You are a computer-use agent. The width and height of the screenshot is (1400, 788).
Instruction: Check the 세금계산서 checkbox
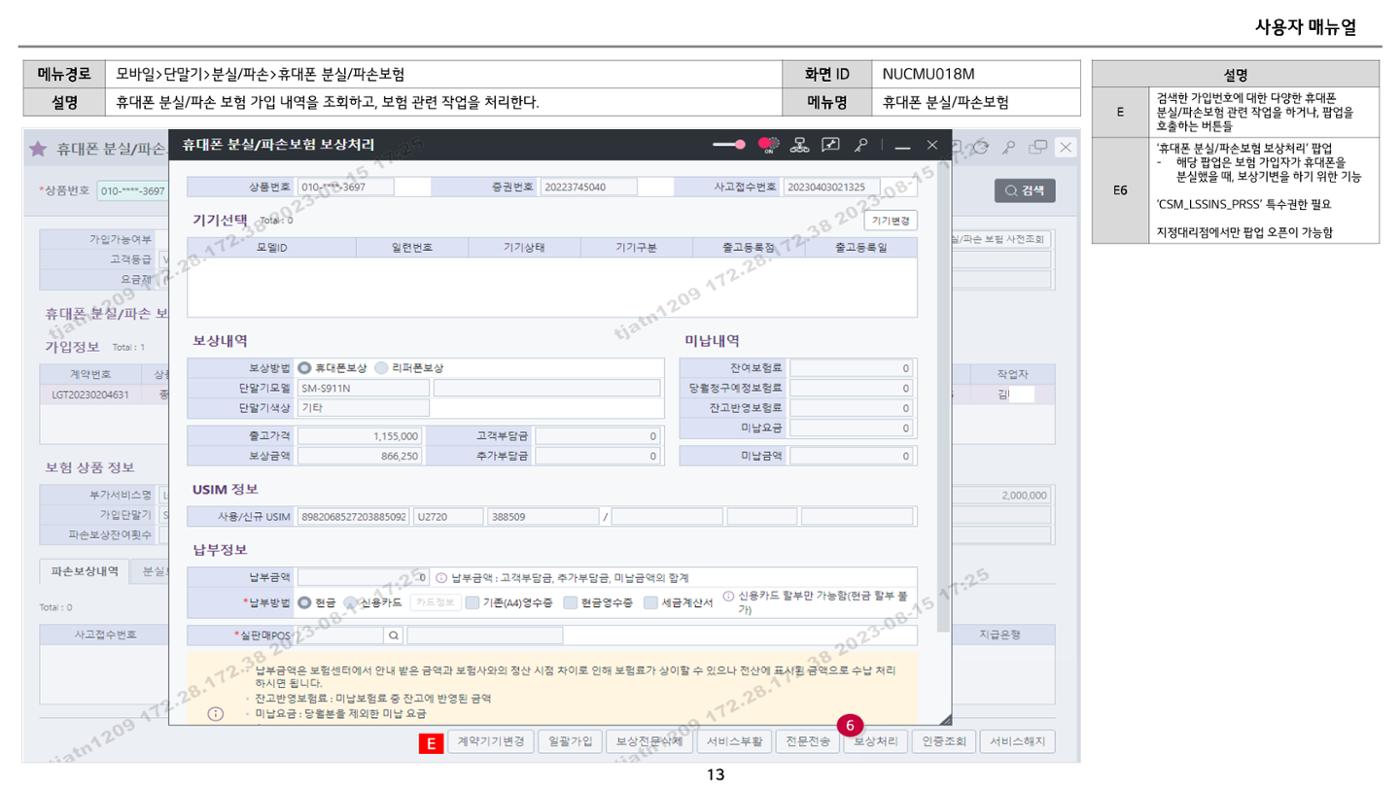click(x=650, y=603)
